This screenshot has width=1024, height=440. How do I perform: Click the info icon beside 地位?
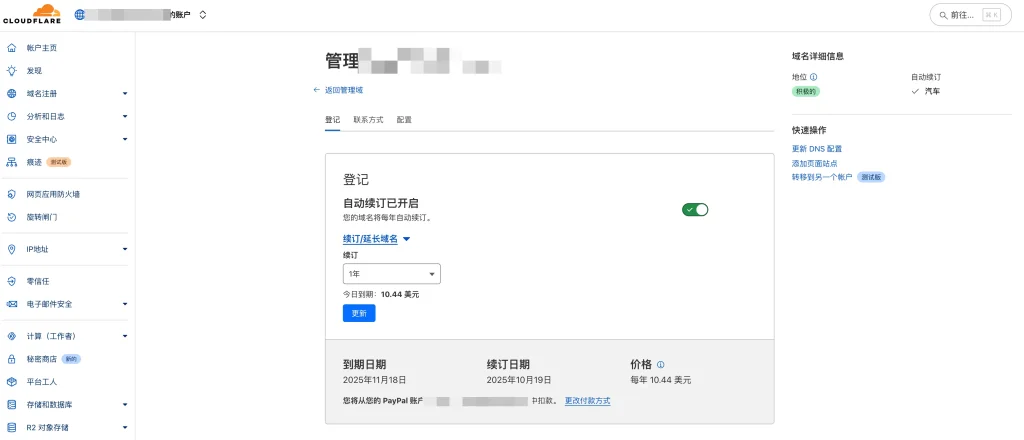(813, 77)
